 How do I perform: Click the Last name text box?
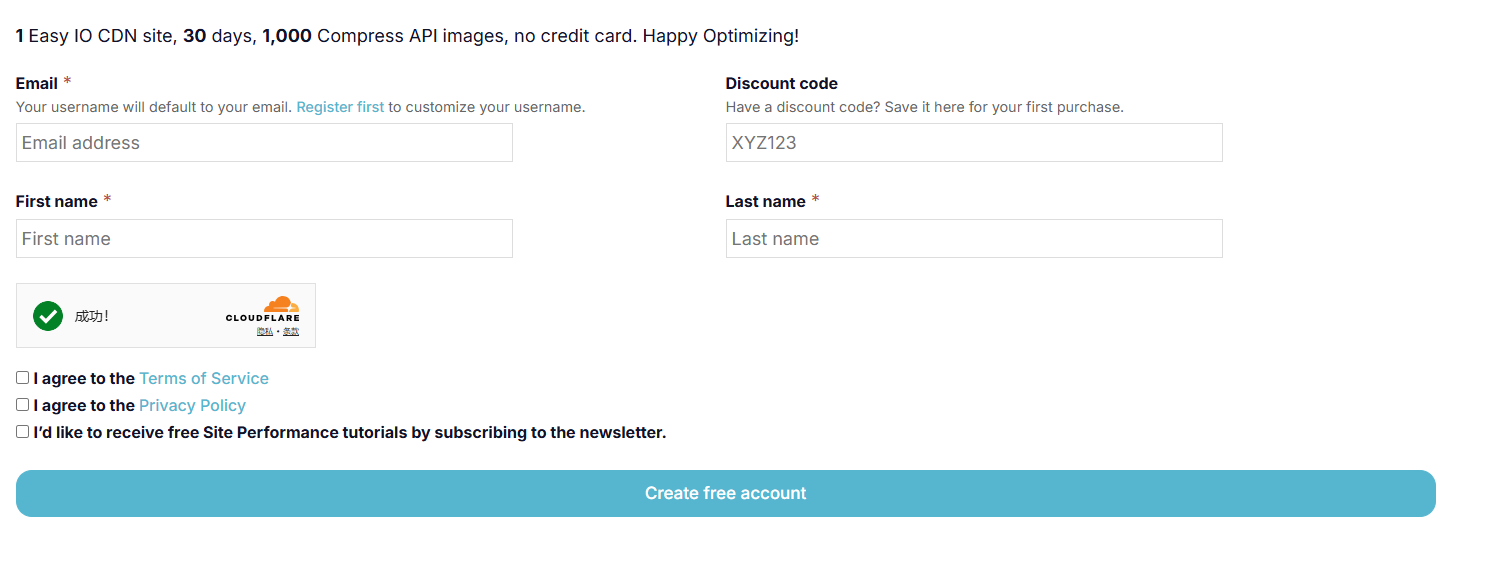(x=973, y=239)
